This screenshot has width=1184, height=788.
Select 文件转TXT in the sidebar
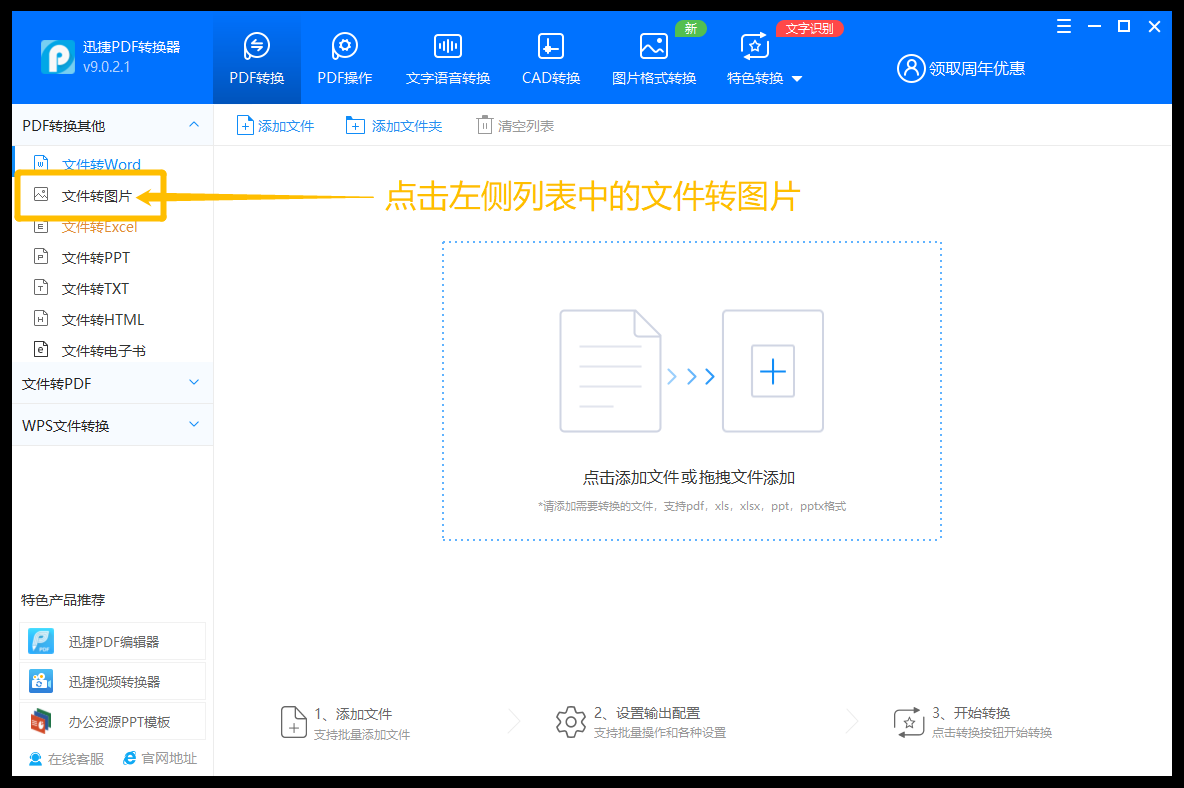point(95,288)
